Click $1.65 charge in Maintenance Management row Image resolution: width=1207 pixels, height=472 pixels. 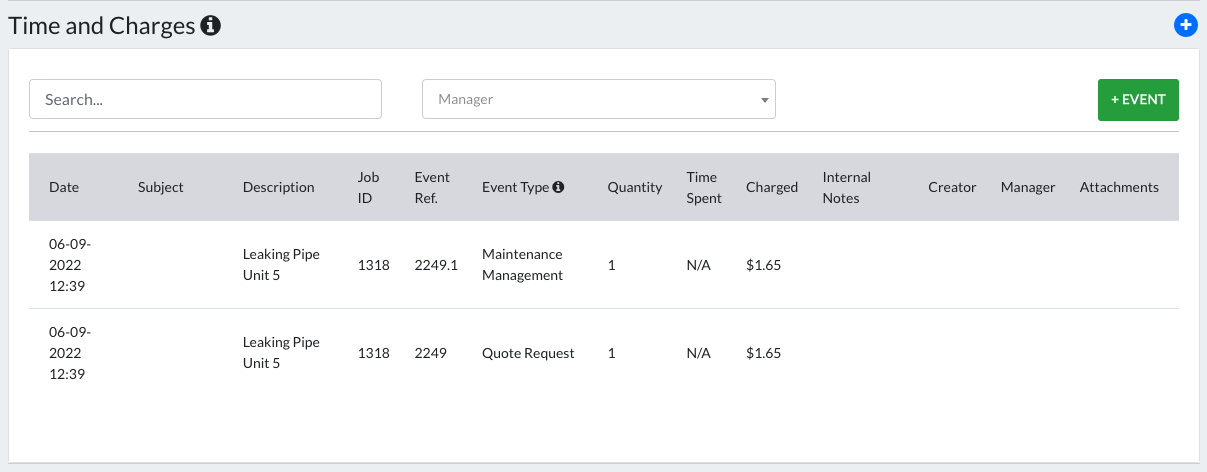click(x=764, y=265)
